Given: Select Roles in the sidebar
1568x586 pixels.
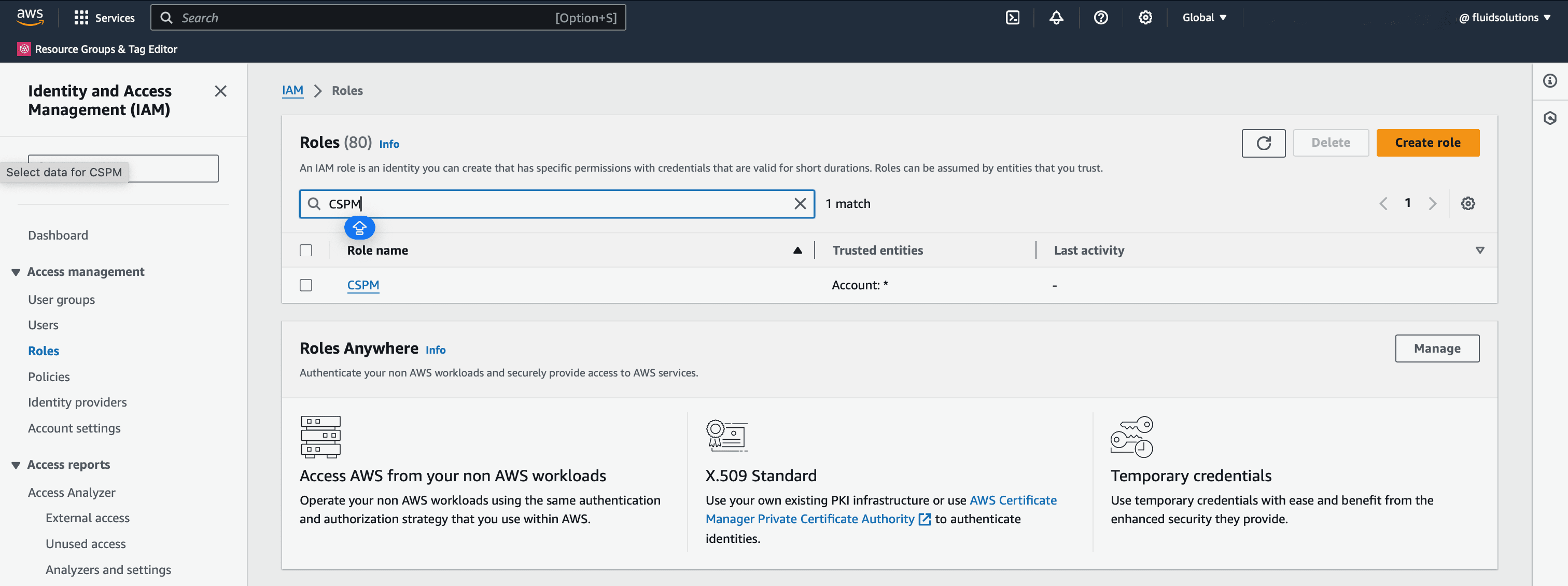Looking at the screenshot, I should (43, 351).
